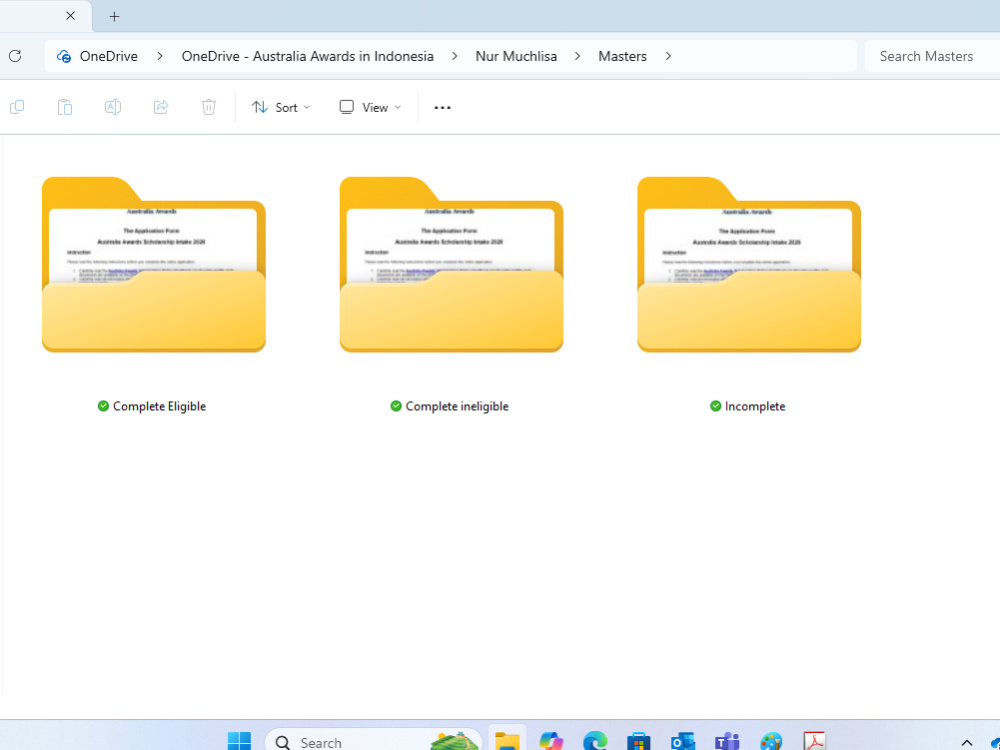Open Outlook from the taskbar
1000x750 pixels.
(x=682, y=741)
